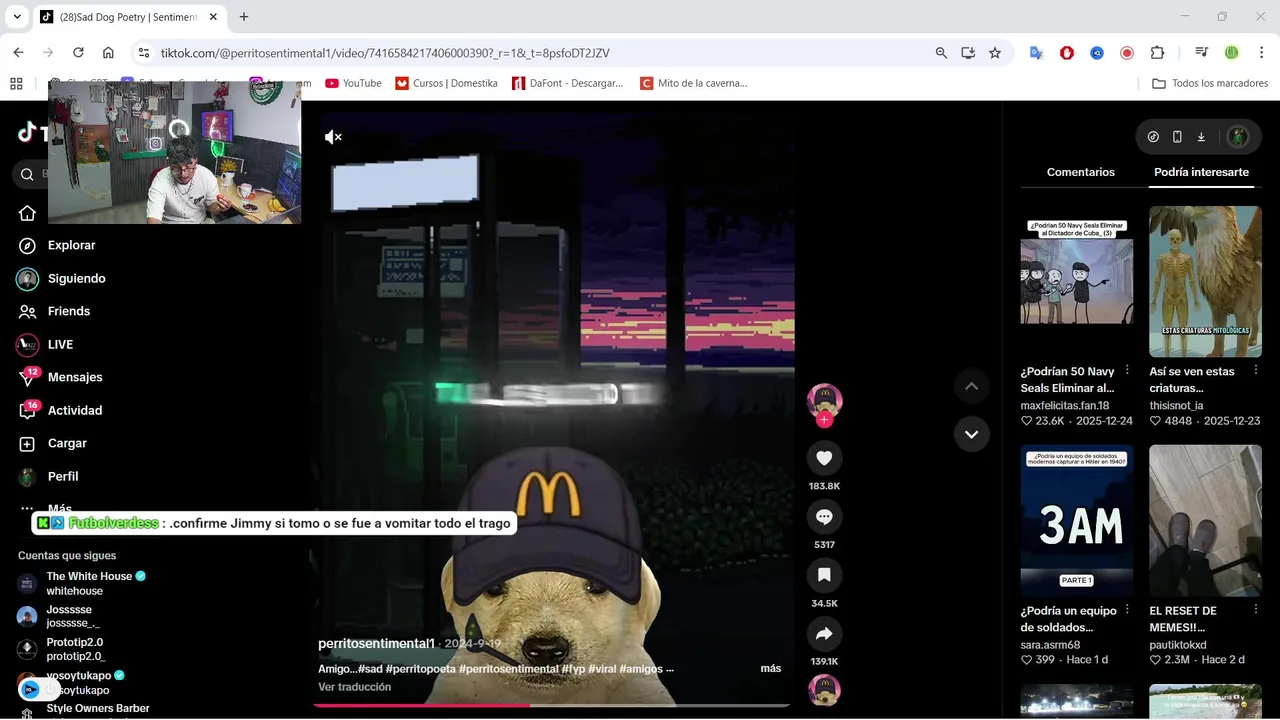Open the 'criaturas mitológicas' video thumbnail
The width and height of the screenshot is (1280, 720).
1205,282
